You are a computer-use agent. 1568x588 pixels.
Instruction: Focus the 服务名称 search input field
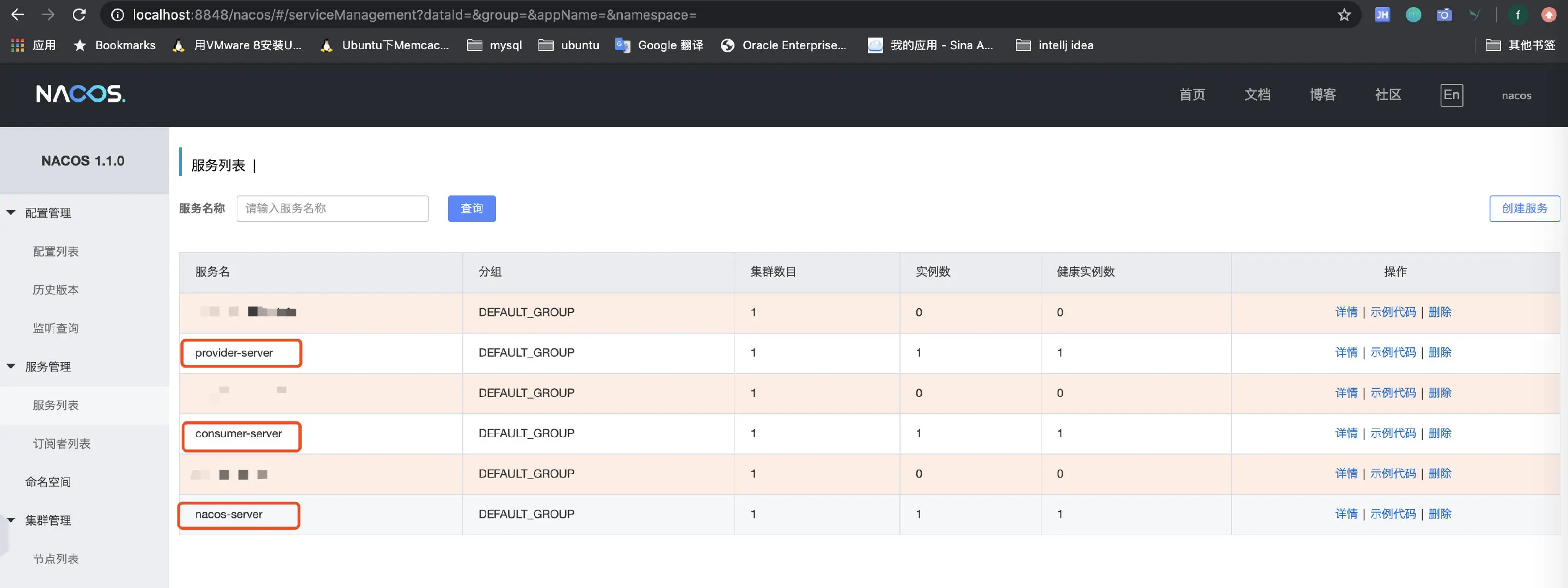[x=332, y=209]
